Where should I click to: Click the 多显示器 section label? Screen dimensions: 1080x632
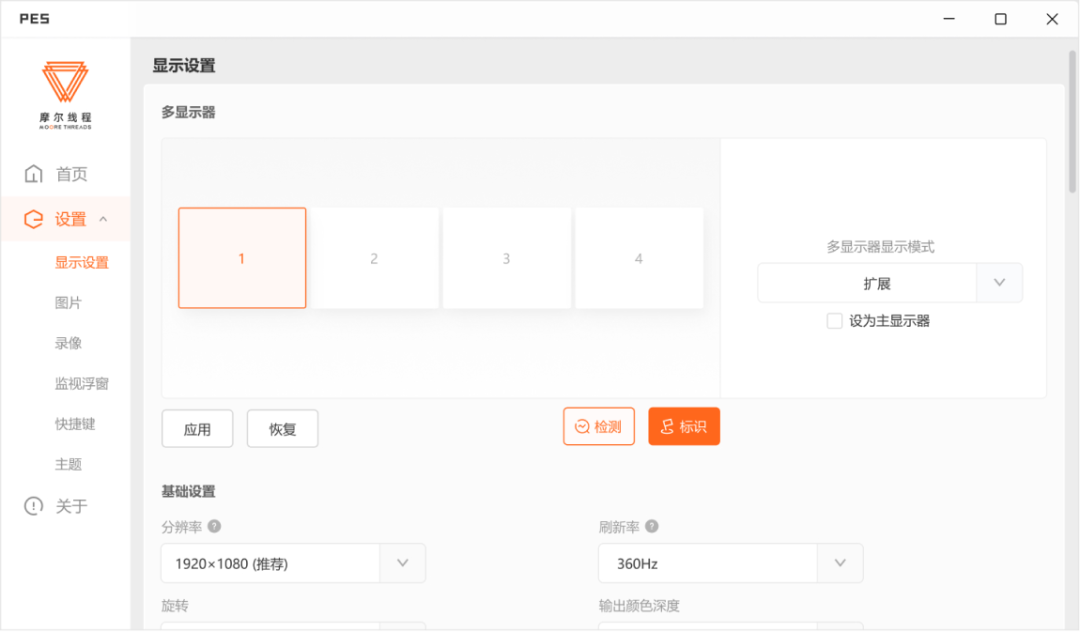pos(188,112)
